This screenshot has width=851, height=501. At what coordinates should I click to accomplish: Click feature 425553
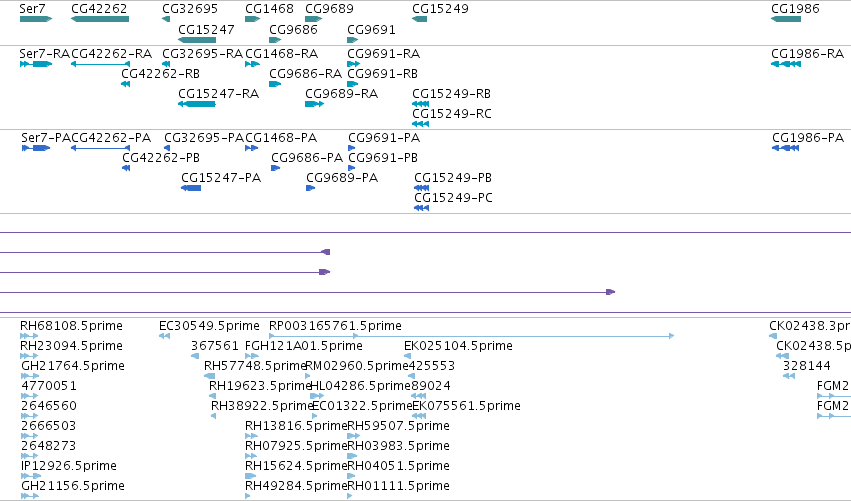click(411, 376)
